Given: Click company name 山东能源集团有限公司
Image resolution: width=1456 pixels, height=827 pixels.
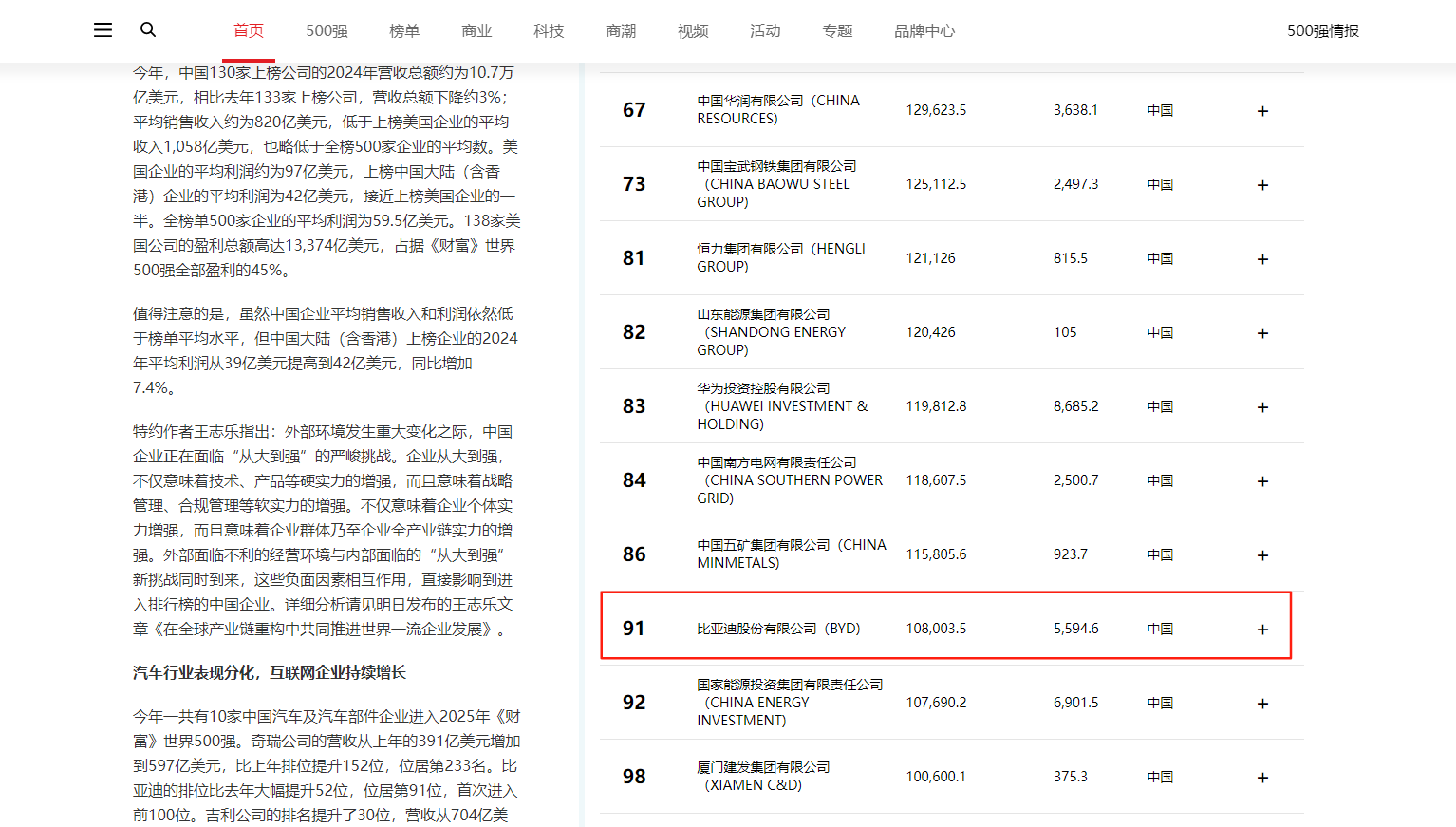Looking at the screenshot, I should (x=763, y=314).
